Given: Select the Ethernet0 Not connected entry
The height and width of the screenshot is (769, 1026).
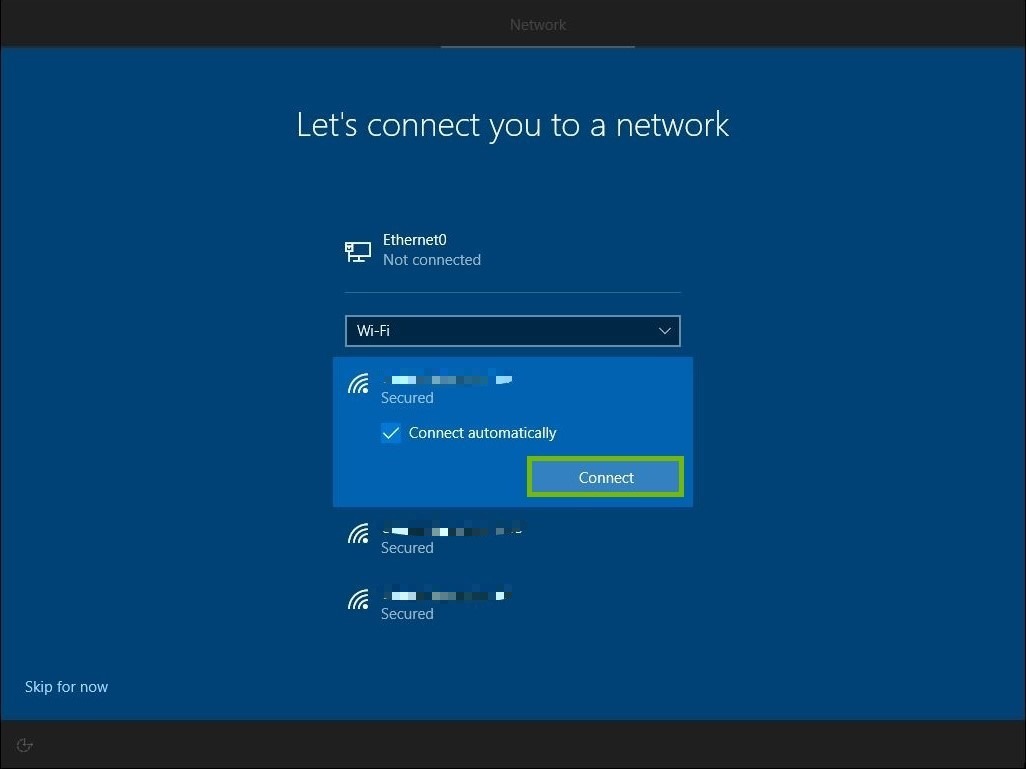Looking at the screenshot, I should pos(431,250).
